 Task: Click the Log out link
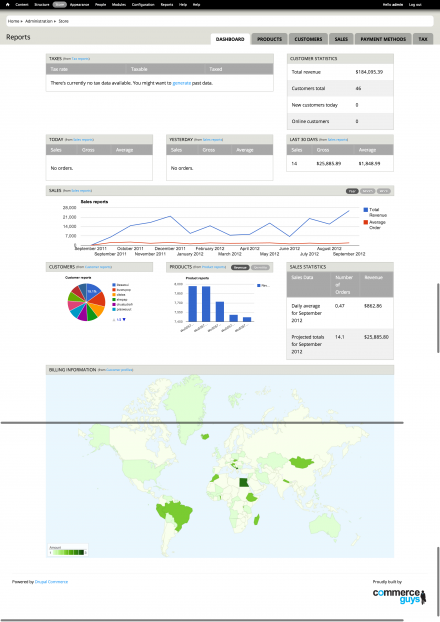[x=415, y=5]
